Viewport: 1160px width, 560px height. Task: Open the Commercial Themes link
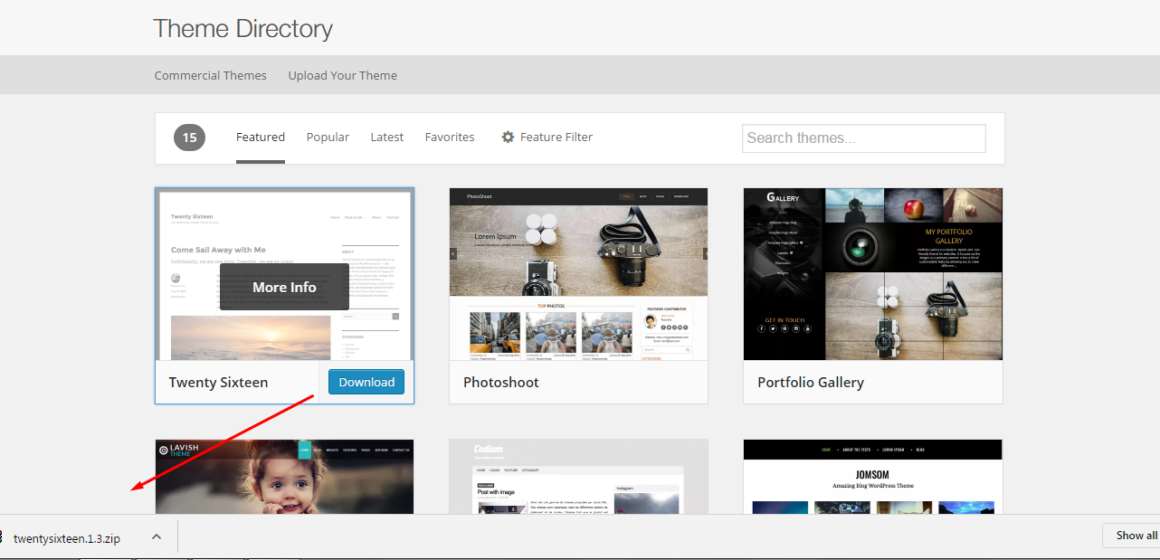[210, 75]
